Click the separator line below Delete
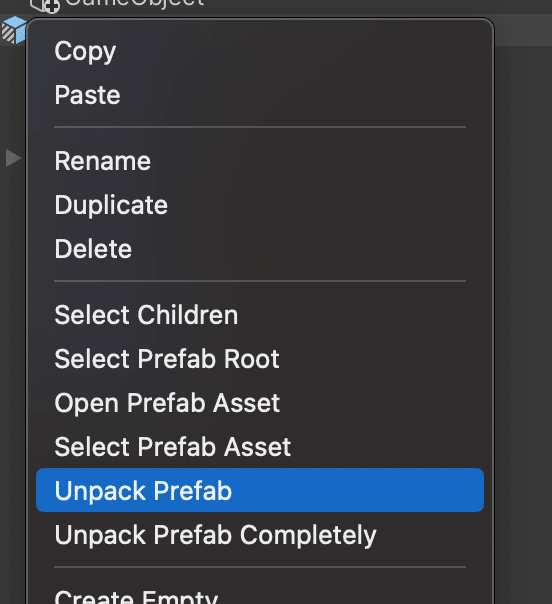Image resolution: width=552 pixels, height=604 pixels. 260,281
